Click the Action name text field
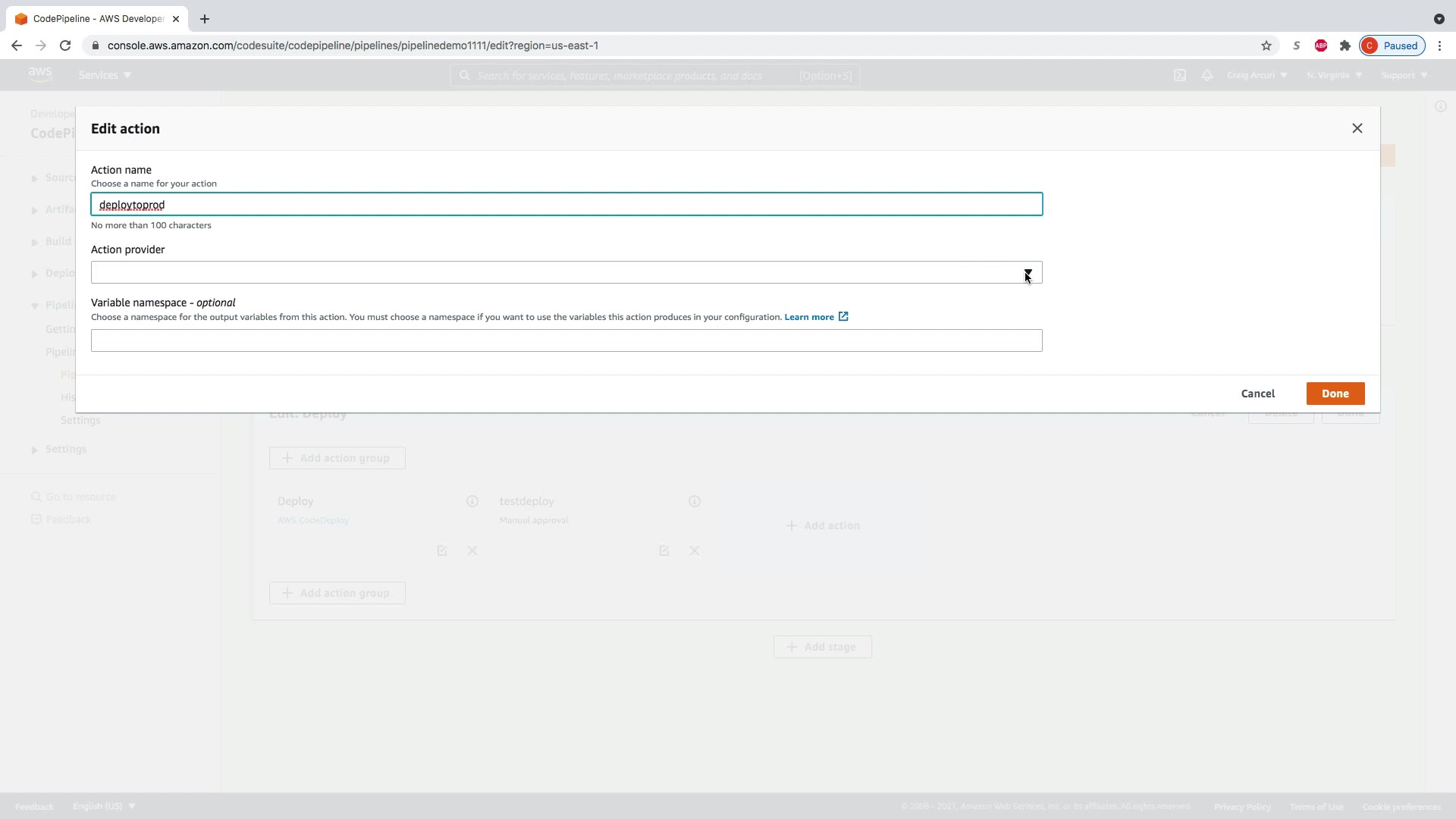Viewport: 1456px width, 819px height. tap(566, 204)
